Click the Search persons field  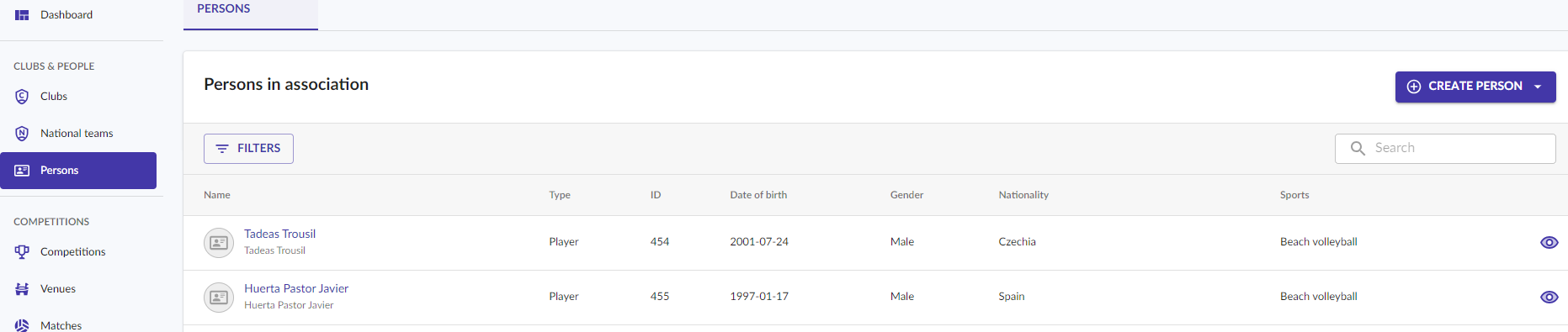(1445, 149)
